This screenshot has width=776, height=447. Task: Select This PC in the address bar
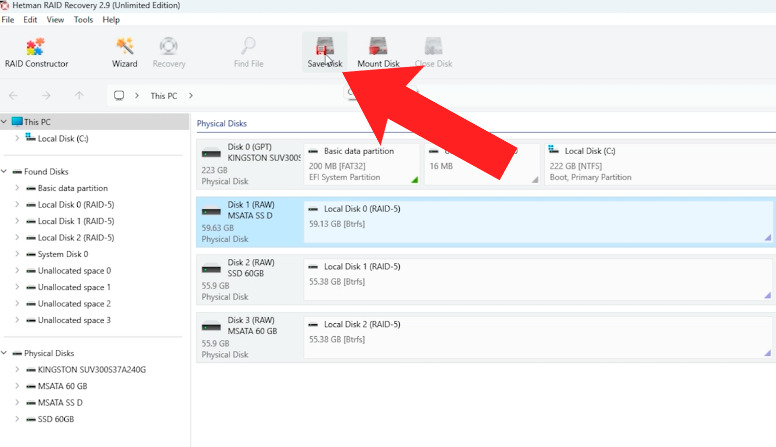164,96
